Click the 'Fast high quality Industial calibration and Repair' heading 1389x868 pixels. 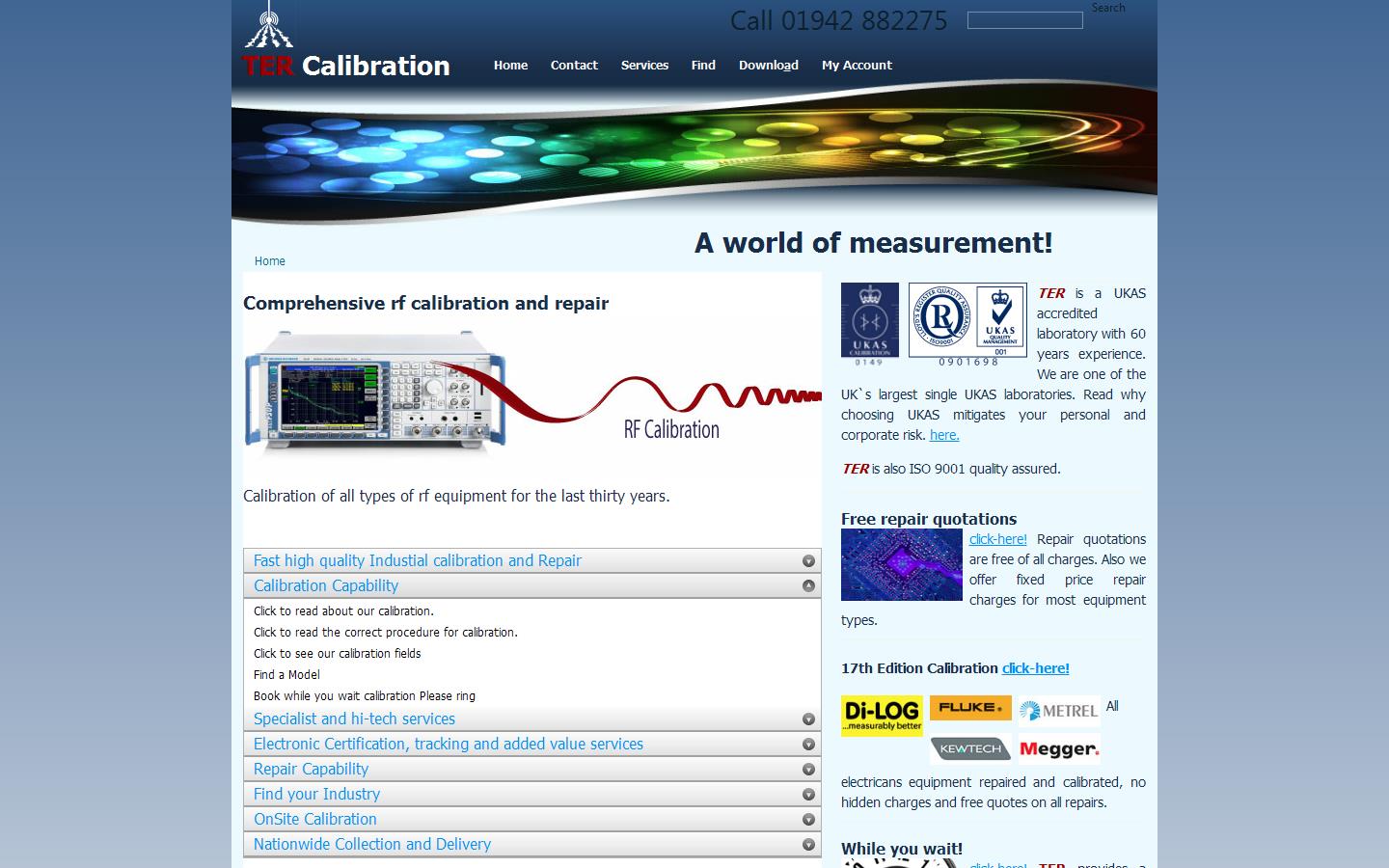[418, 561]
